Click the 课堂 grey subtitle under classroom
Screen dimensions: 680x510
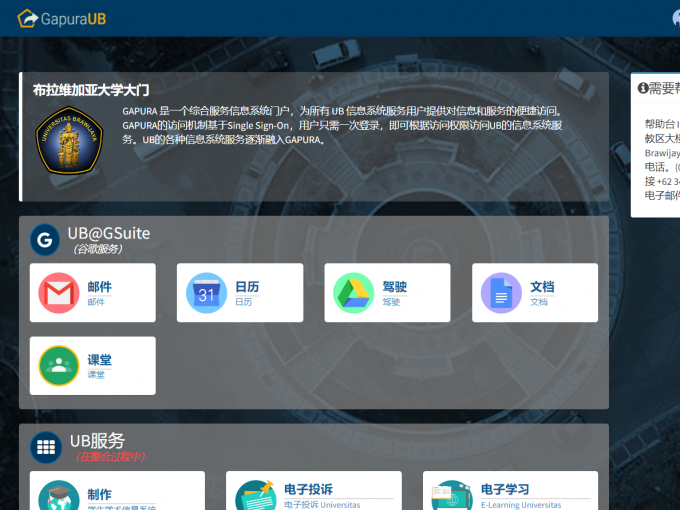pyautogui.click(x=96, y=375)
